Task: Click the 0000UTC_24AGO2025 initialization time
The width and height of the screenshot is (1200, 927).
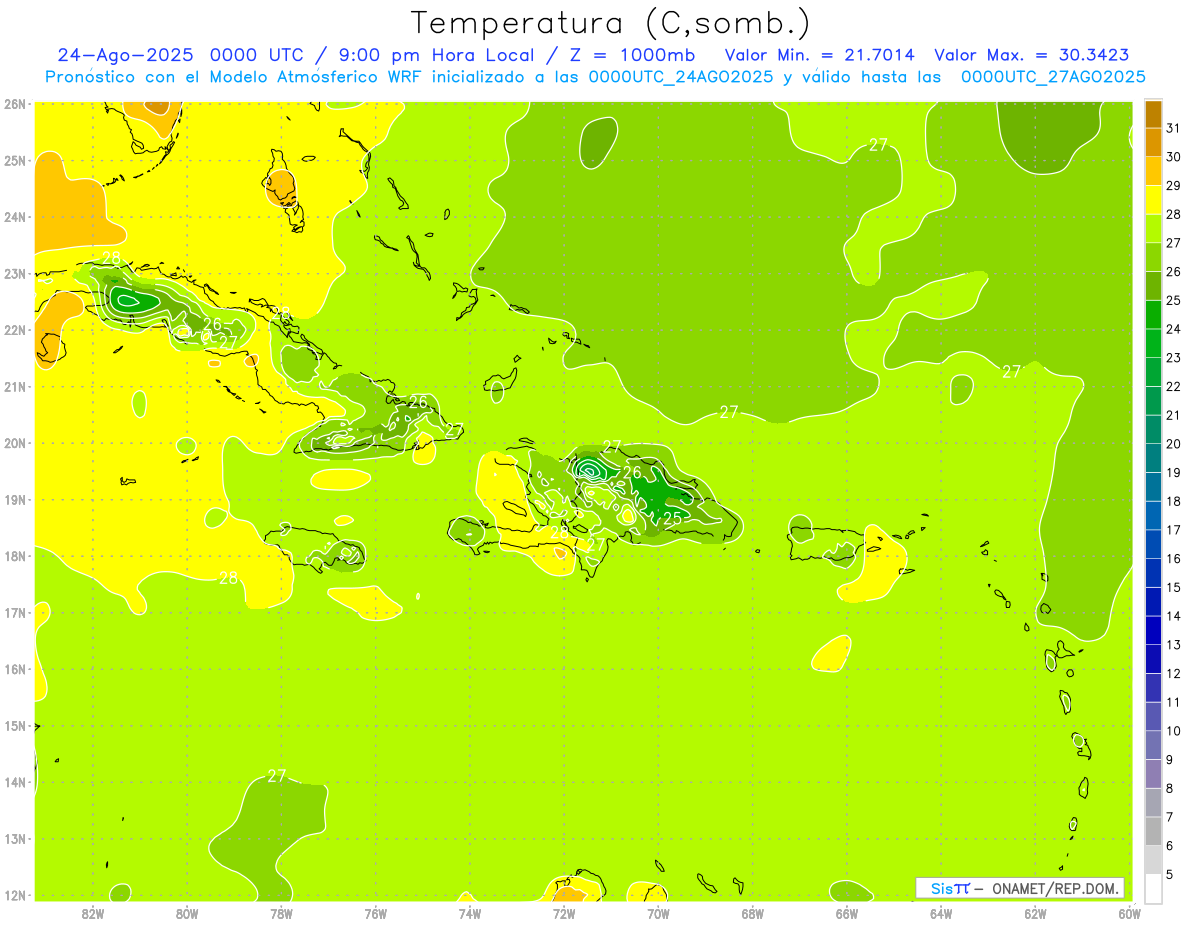Action: [681, 77]
